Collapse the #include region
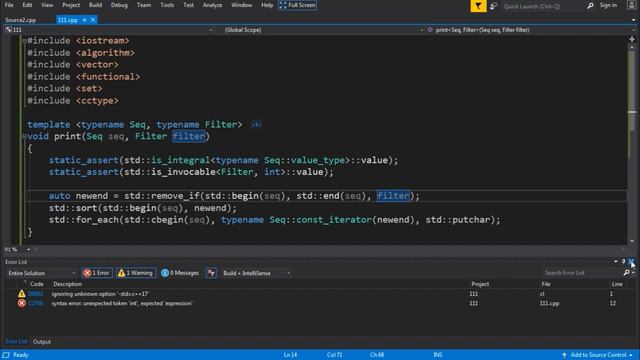Image resolution: width=640 pixels, height=360 pixels. [24, 41]
